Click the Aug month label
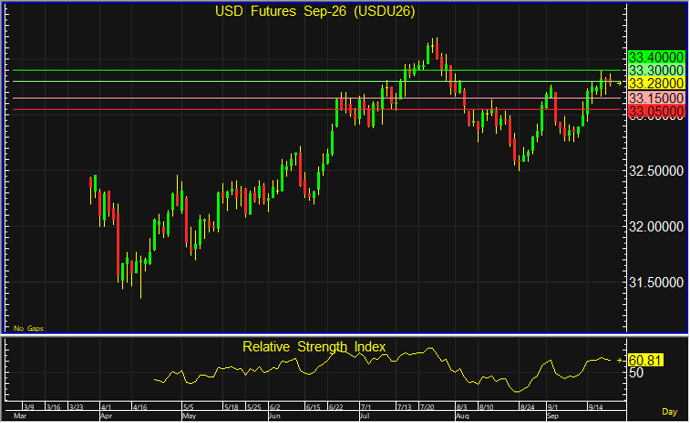 click(x=462, y=416)
